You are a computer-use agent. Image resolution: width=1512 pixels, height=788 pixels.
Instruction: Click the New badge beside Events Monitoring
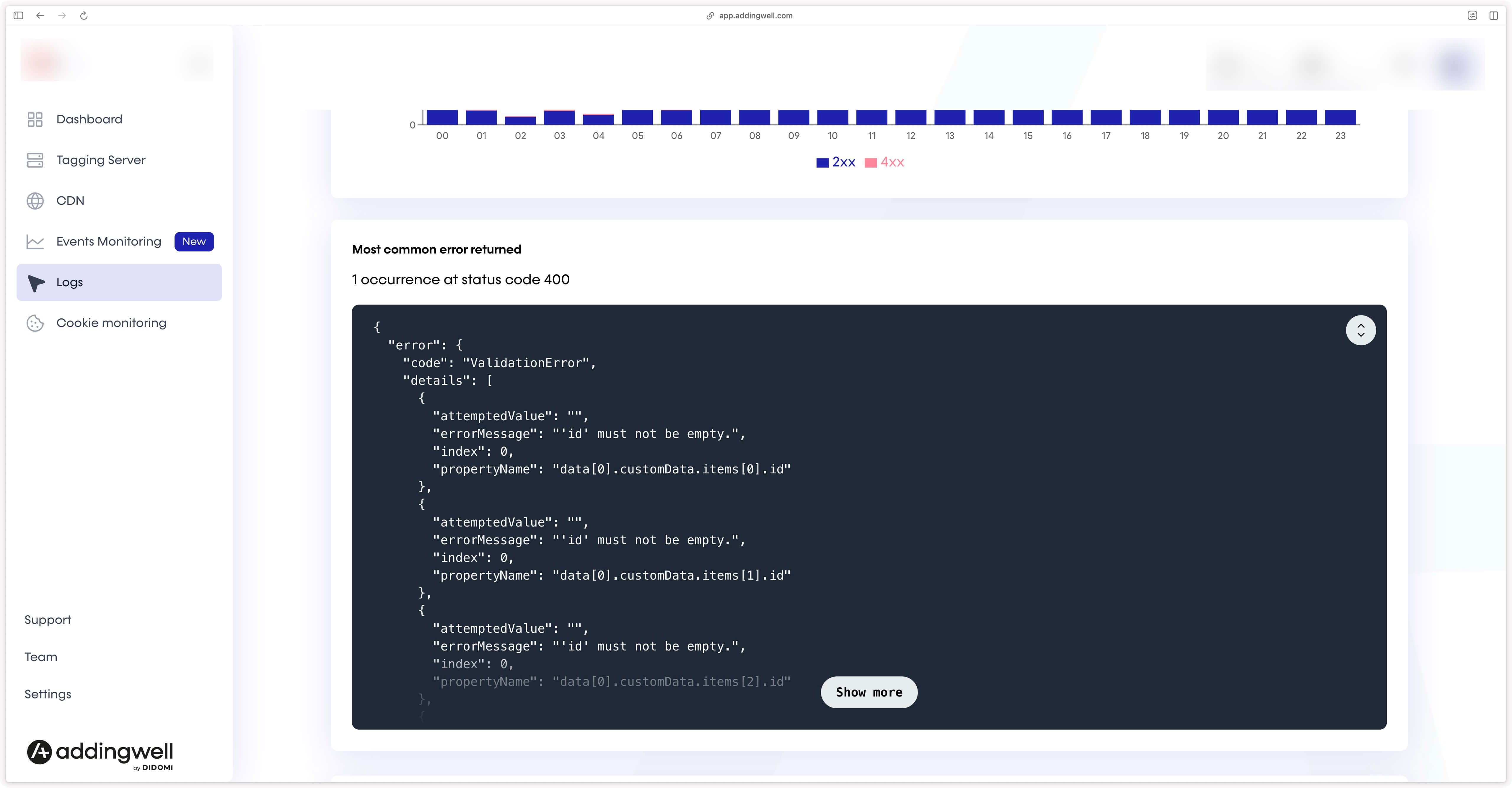tap(194, 242)
